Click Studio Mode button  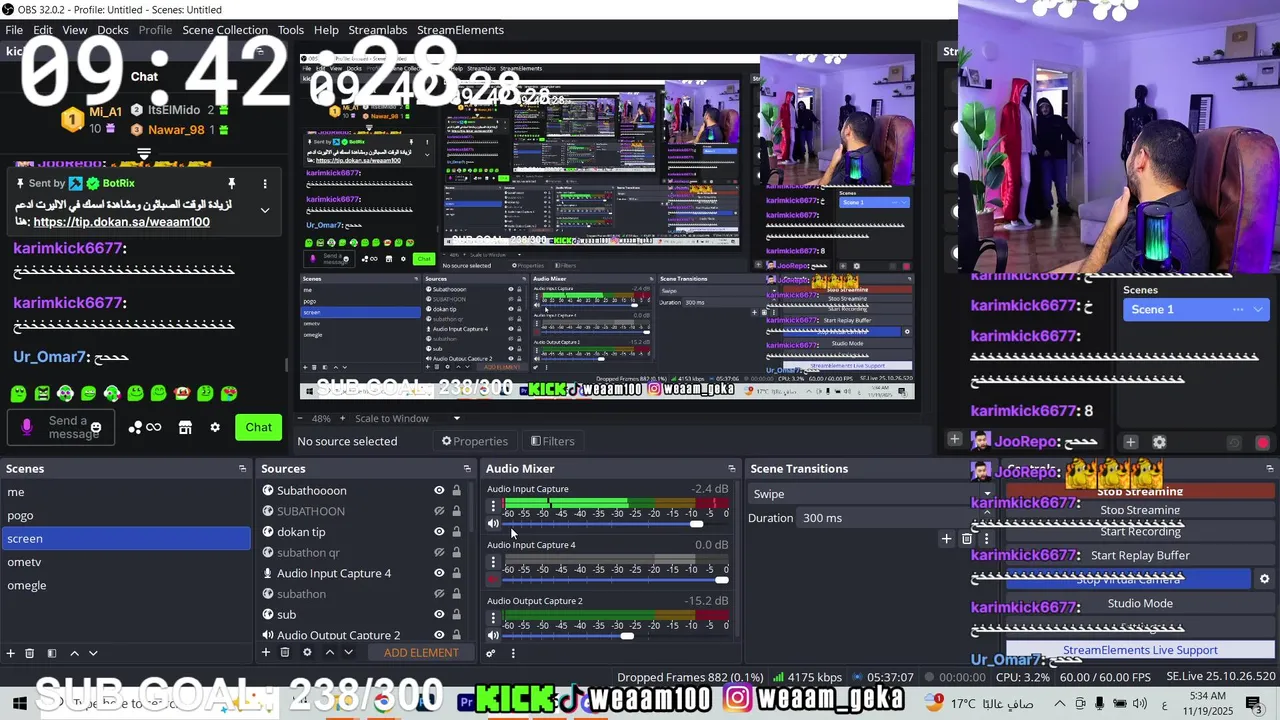tap(1140, 603)
